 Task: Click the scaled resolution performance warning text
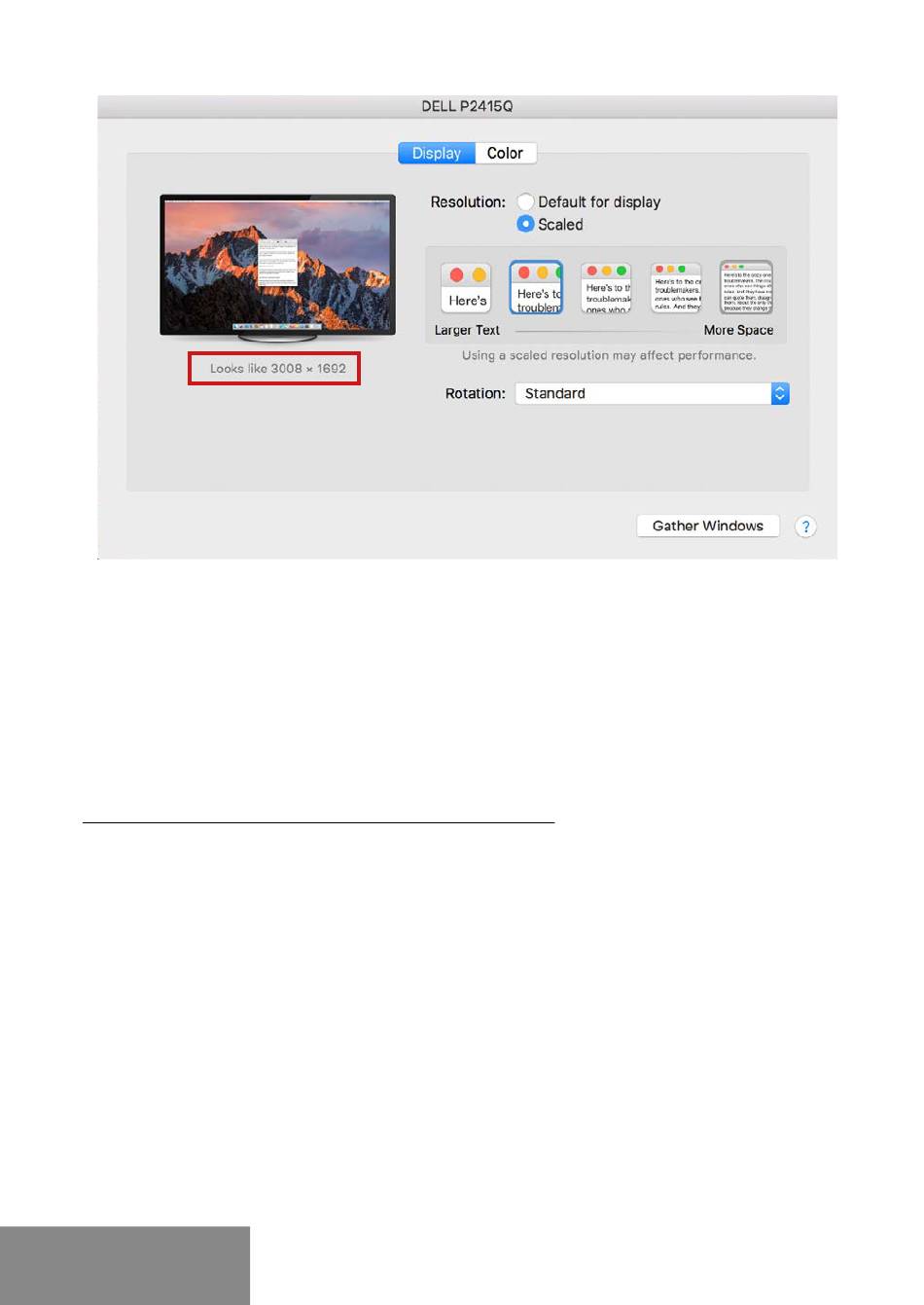coord(609,355)
